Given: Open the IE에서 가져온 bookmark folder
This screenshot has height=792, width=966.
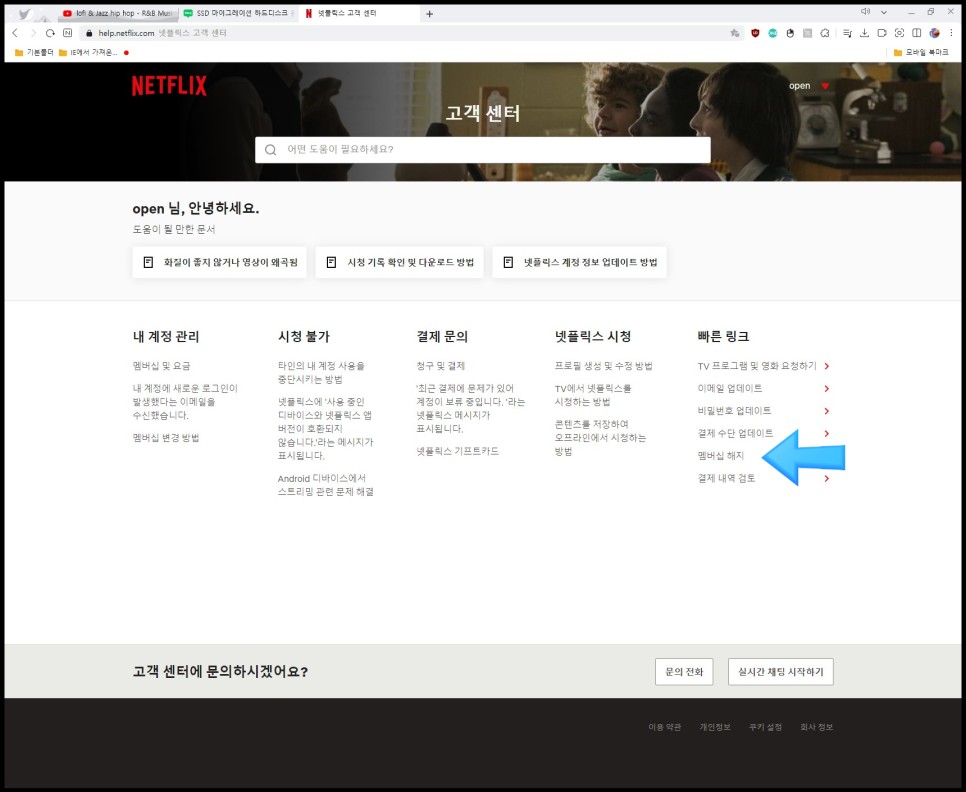Looking at the screenshot, I should (x=87, y=53).
